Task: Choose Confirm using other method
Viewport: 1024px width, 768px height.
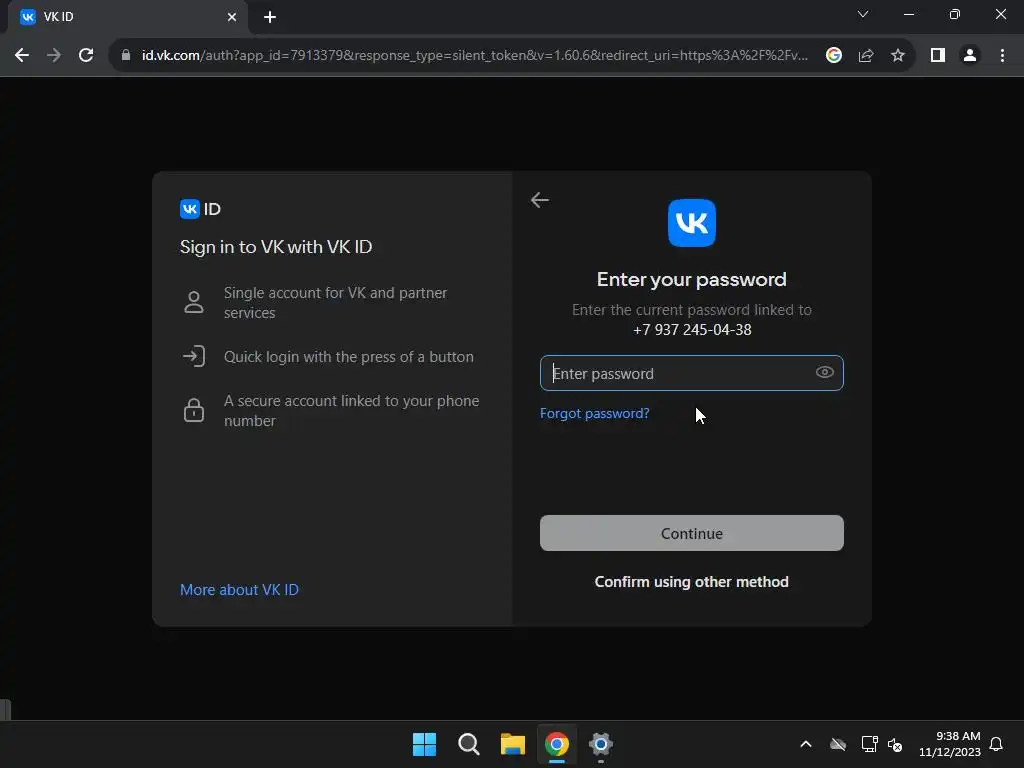Action: [x=692, y=582]
